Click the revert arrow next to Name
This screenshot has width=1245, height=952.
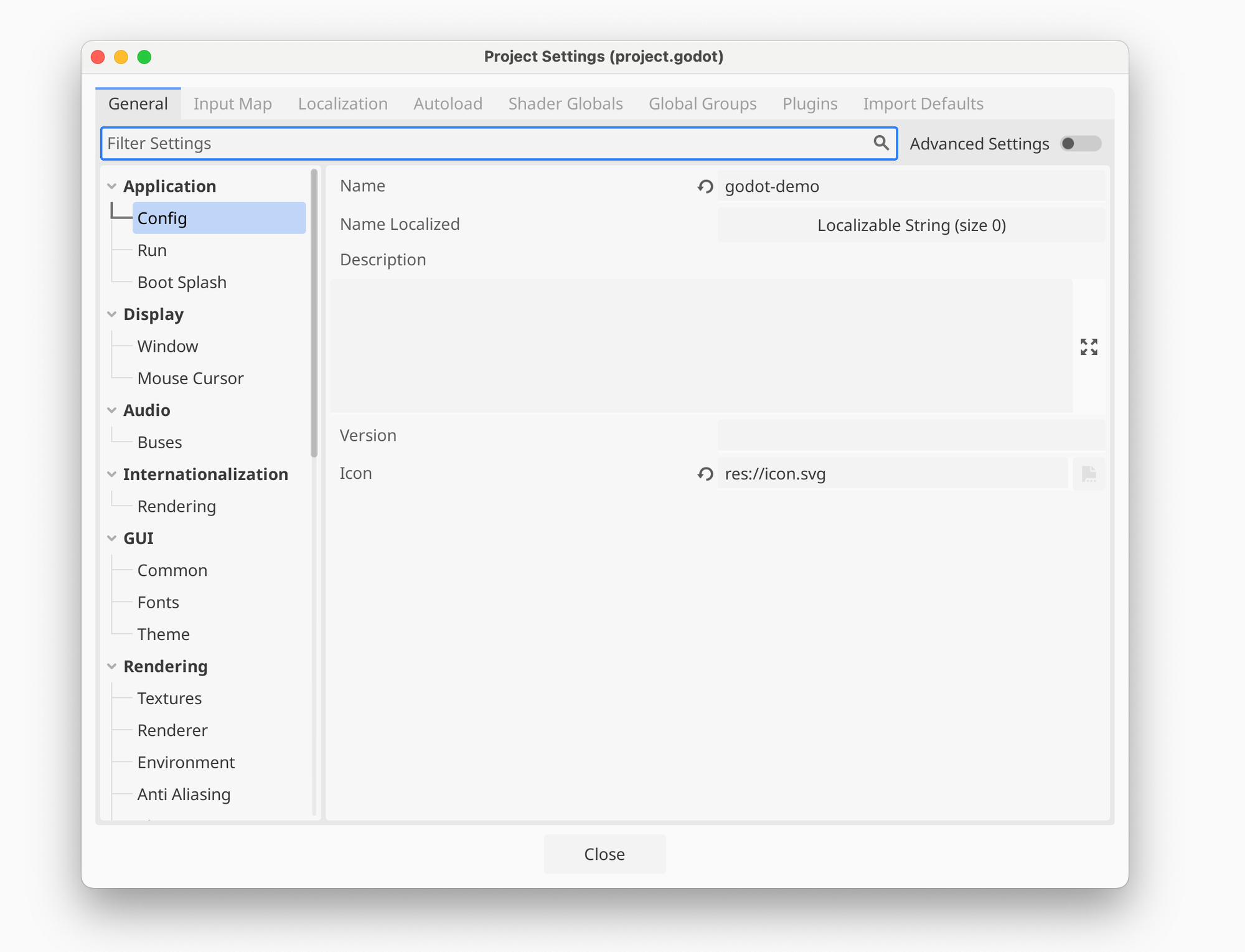click(705, 187)
